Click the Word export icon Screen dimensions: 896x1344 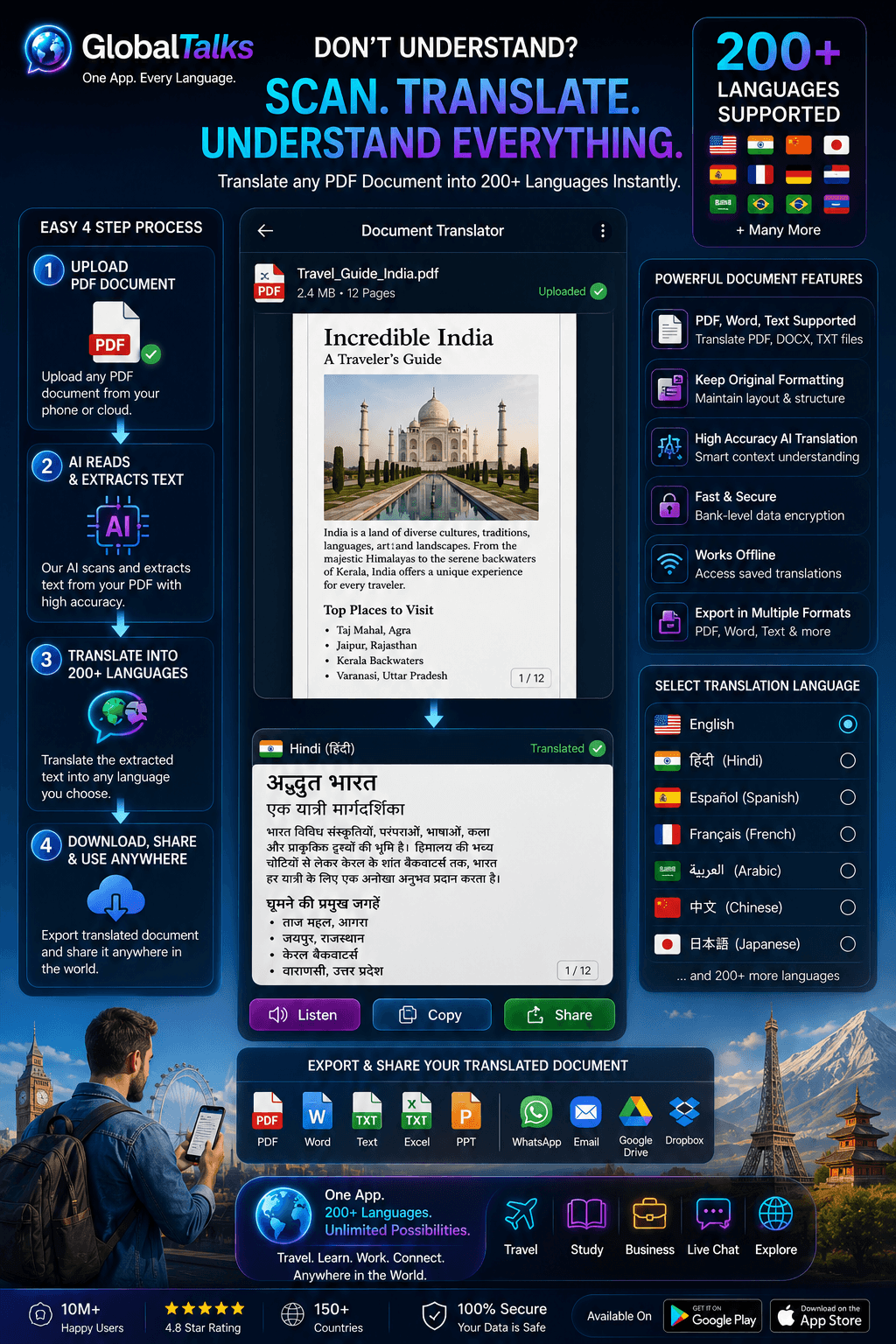coord(318,1111)
